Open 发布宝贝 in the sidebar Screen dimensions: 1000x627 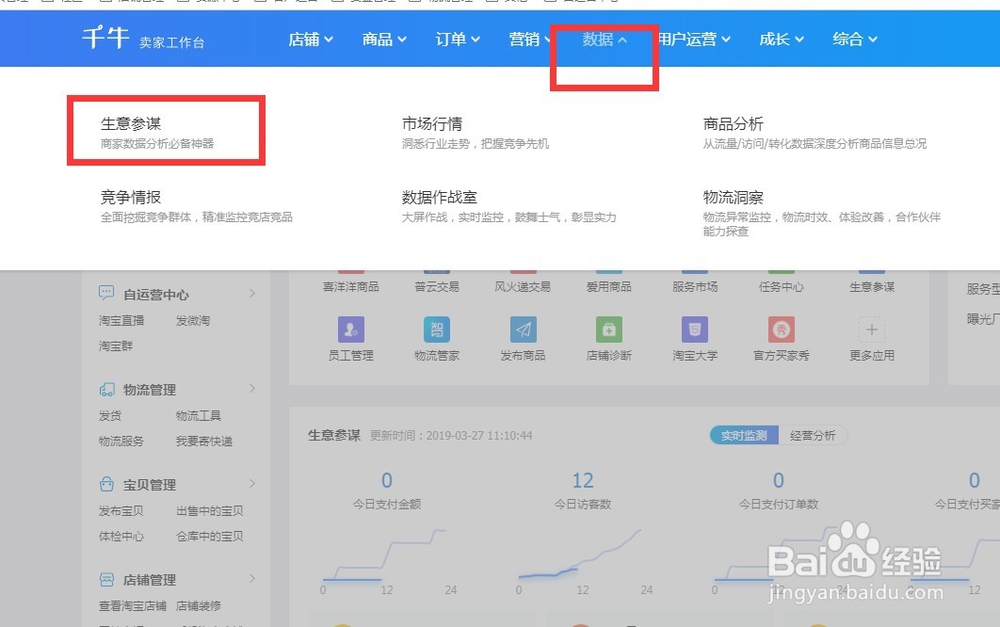click(121, 510)
